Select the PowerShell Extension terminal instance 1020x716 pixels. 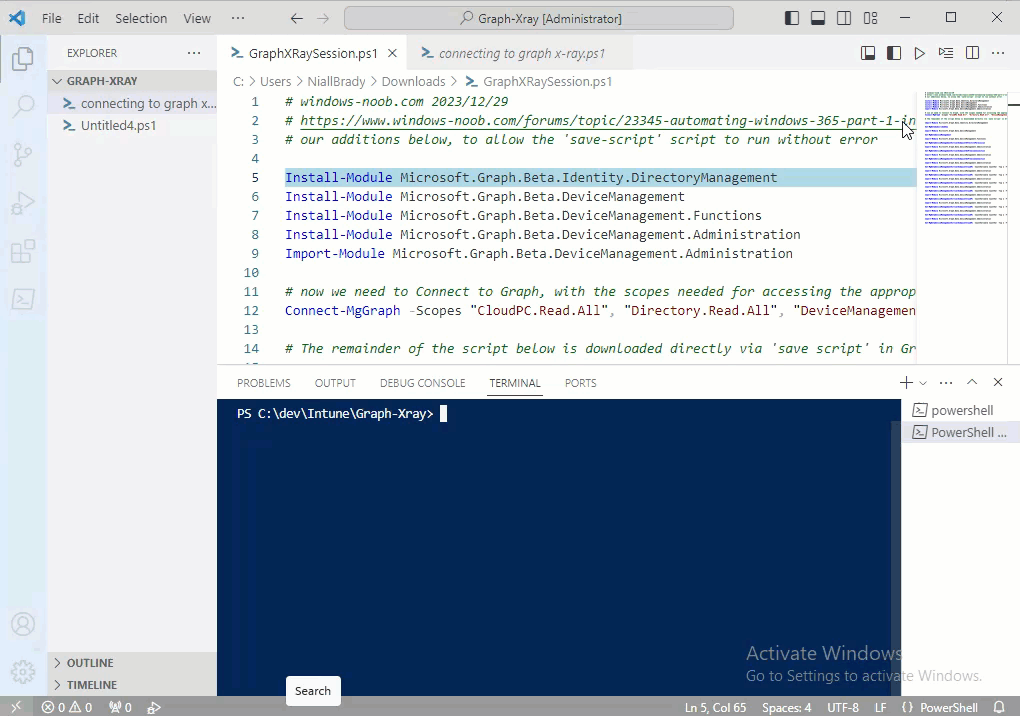960,432
